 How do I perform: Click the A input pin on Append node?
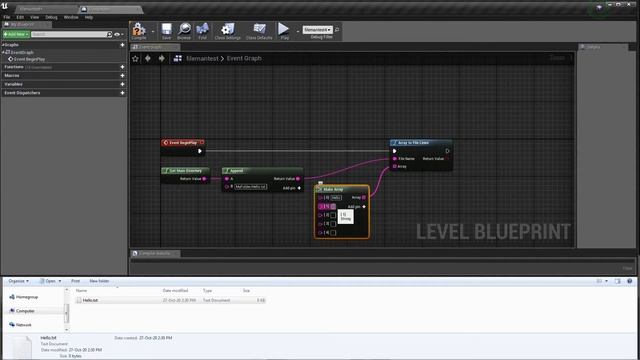coord(227,179)
